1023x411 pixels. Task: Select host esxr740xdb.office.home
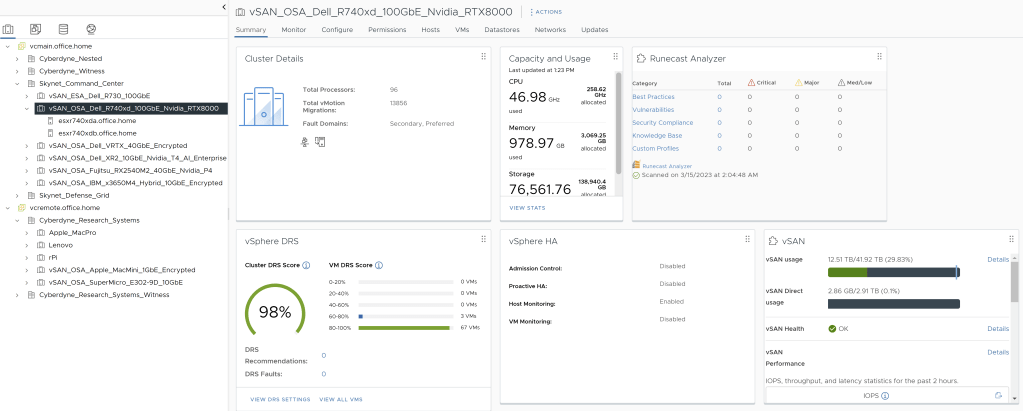(97, 133)
